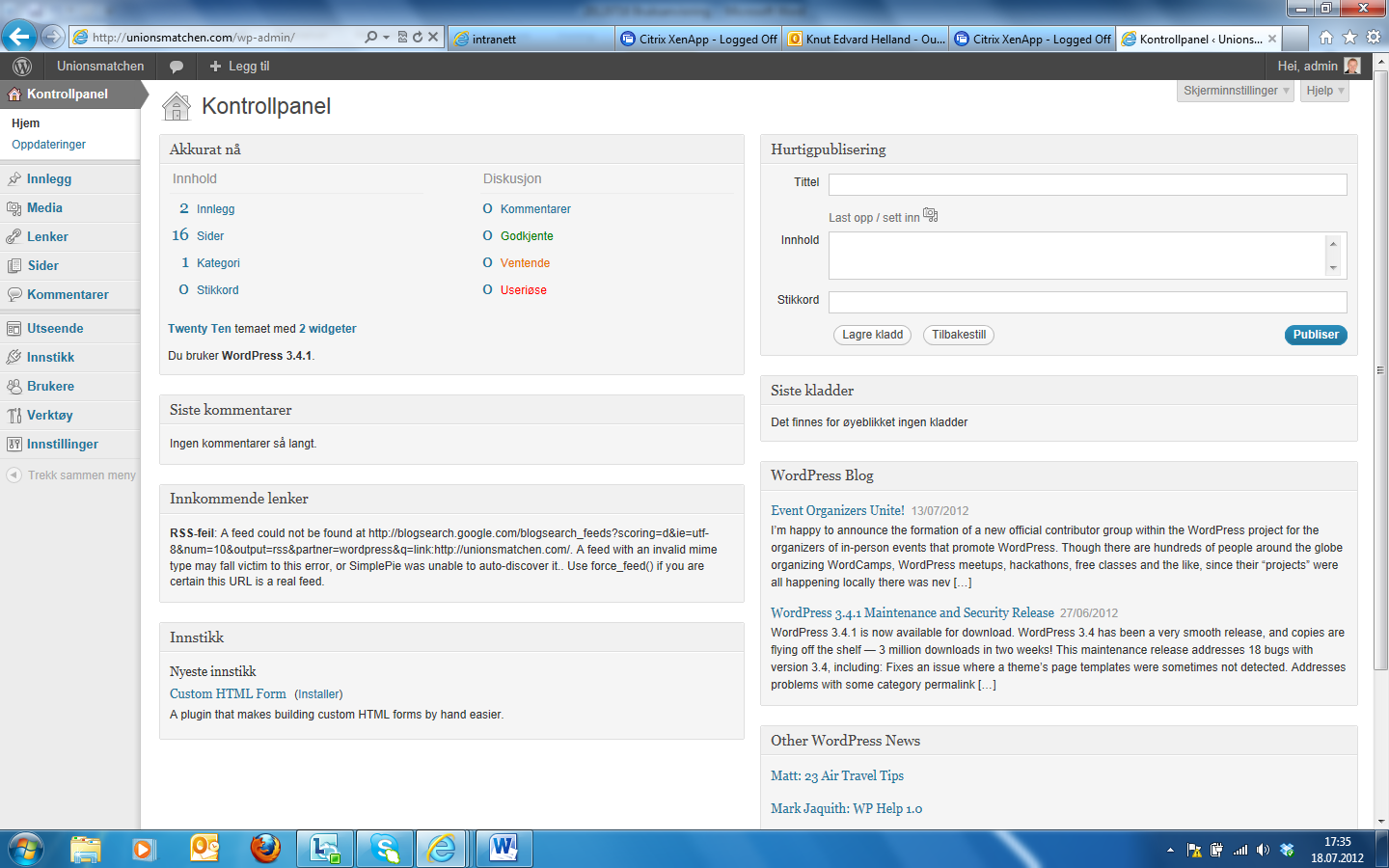
Task: Click the clock showing 17:35
Action: tap(1337, 842)
